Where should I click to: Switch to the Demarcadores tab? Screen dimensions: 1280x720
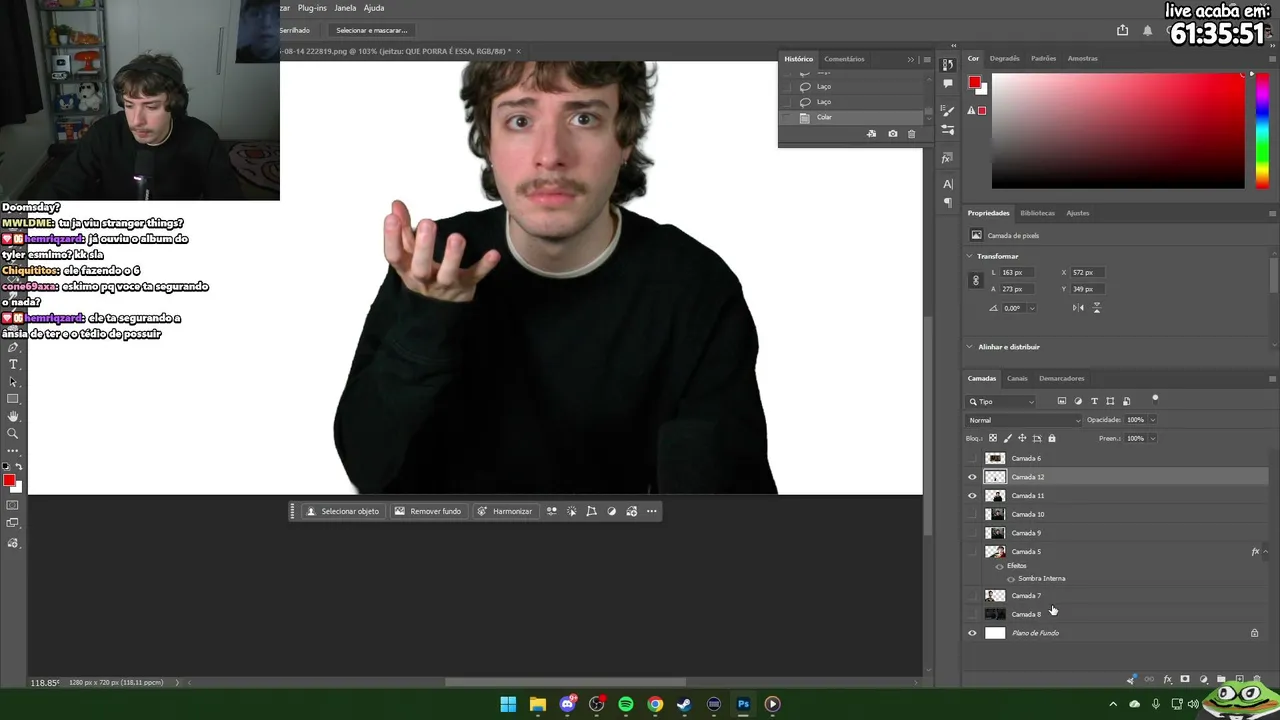point(1062,379)
